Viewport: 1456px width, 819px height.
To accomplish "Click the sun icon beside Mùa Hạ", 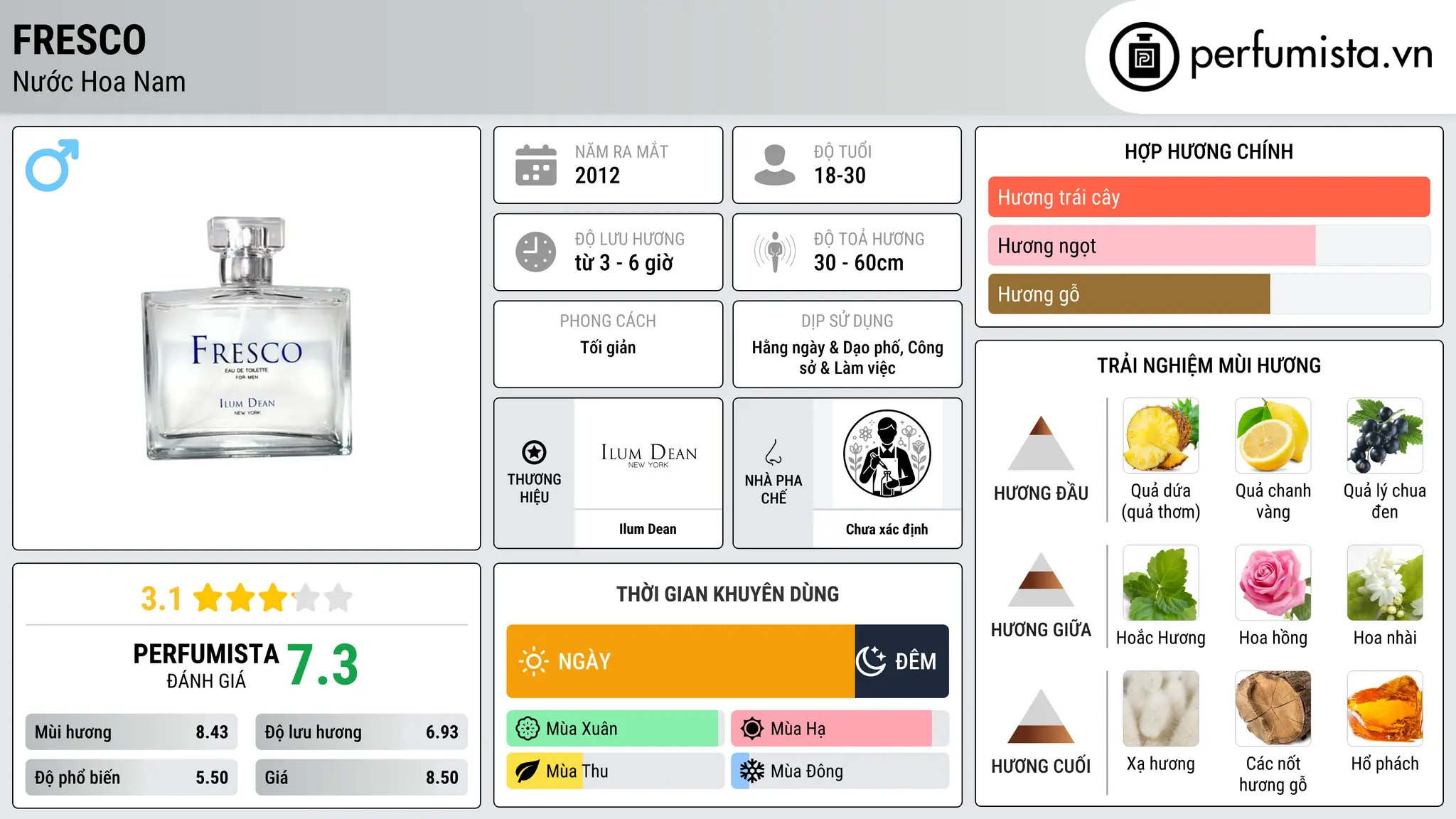I will 752,729.
